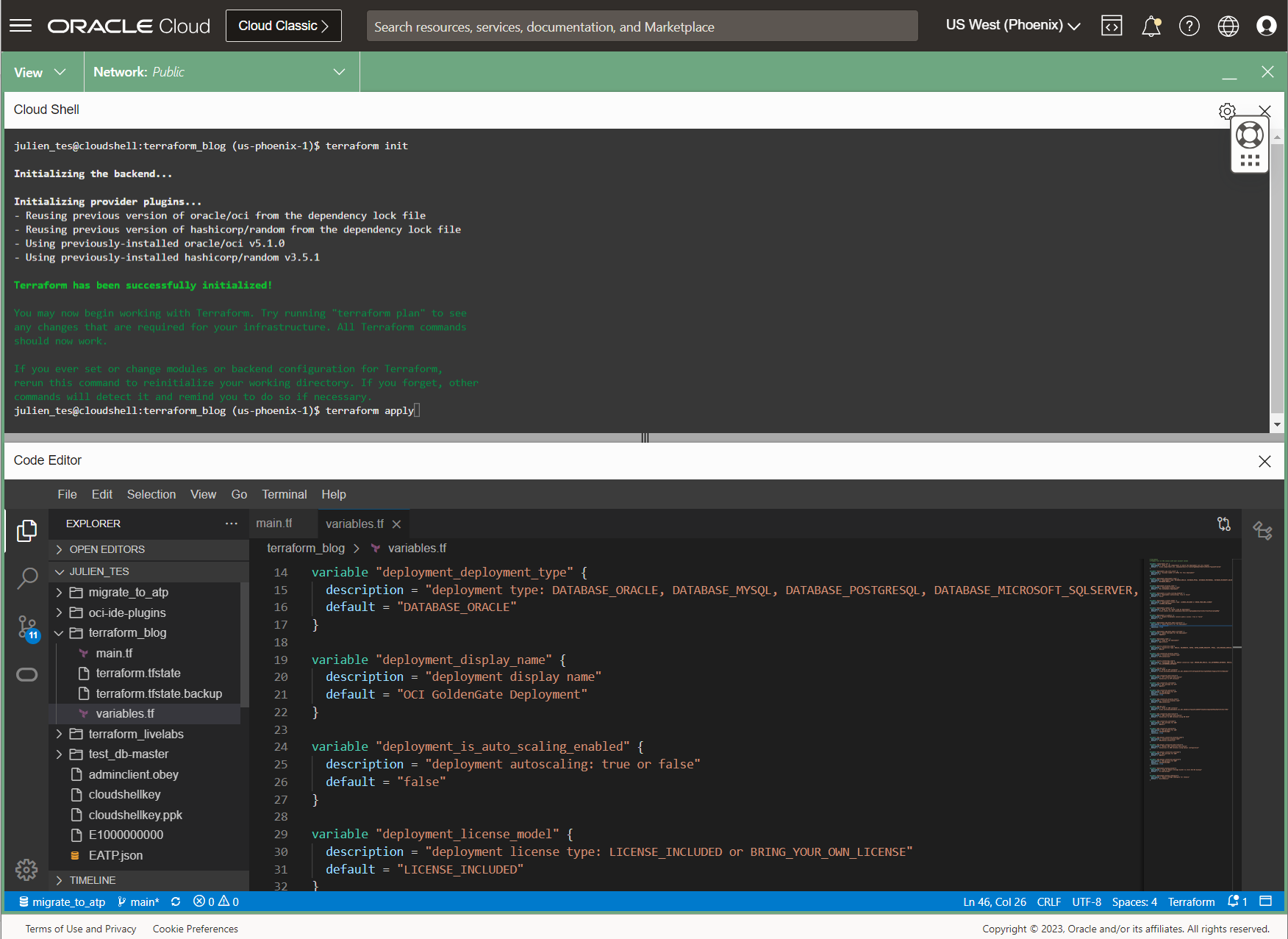
Task: Click the resources search field
Action: click(641, 26)
